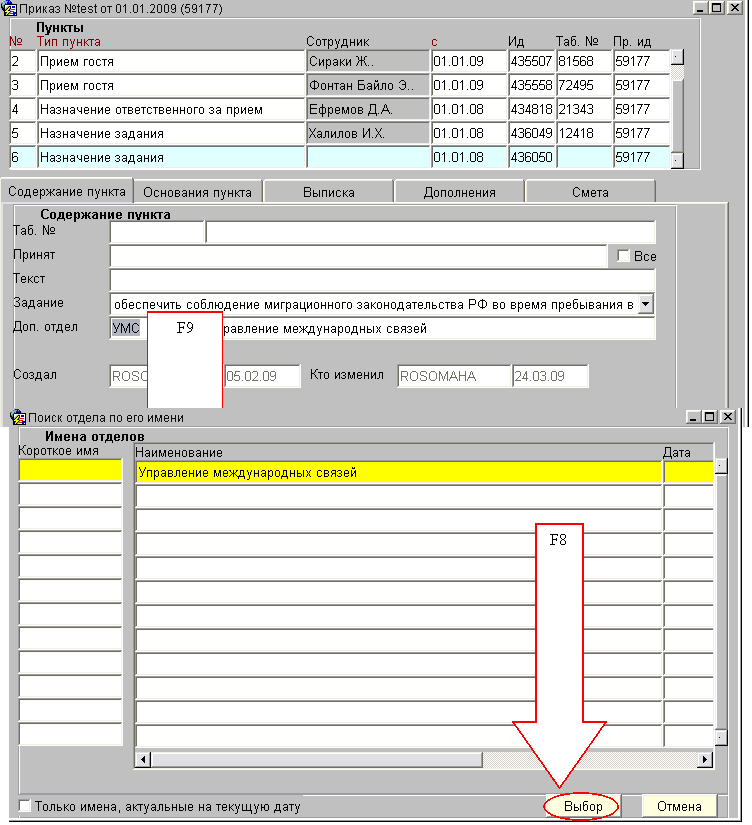Image resolution: width=752 pixels, height=825 pixels.
Task: Click the Выбор button
Action: pyautogui.click(x=582, y=806)
